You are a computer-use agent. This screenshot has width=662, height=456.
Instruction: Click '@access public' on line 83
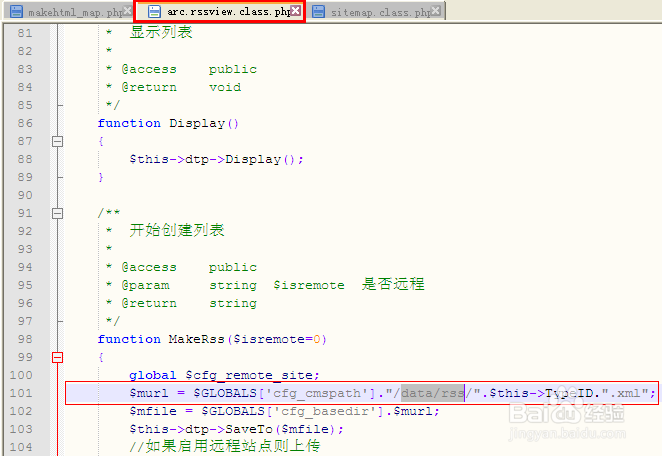[x=189, y=69]
